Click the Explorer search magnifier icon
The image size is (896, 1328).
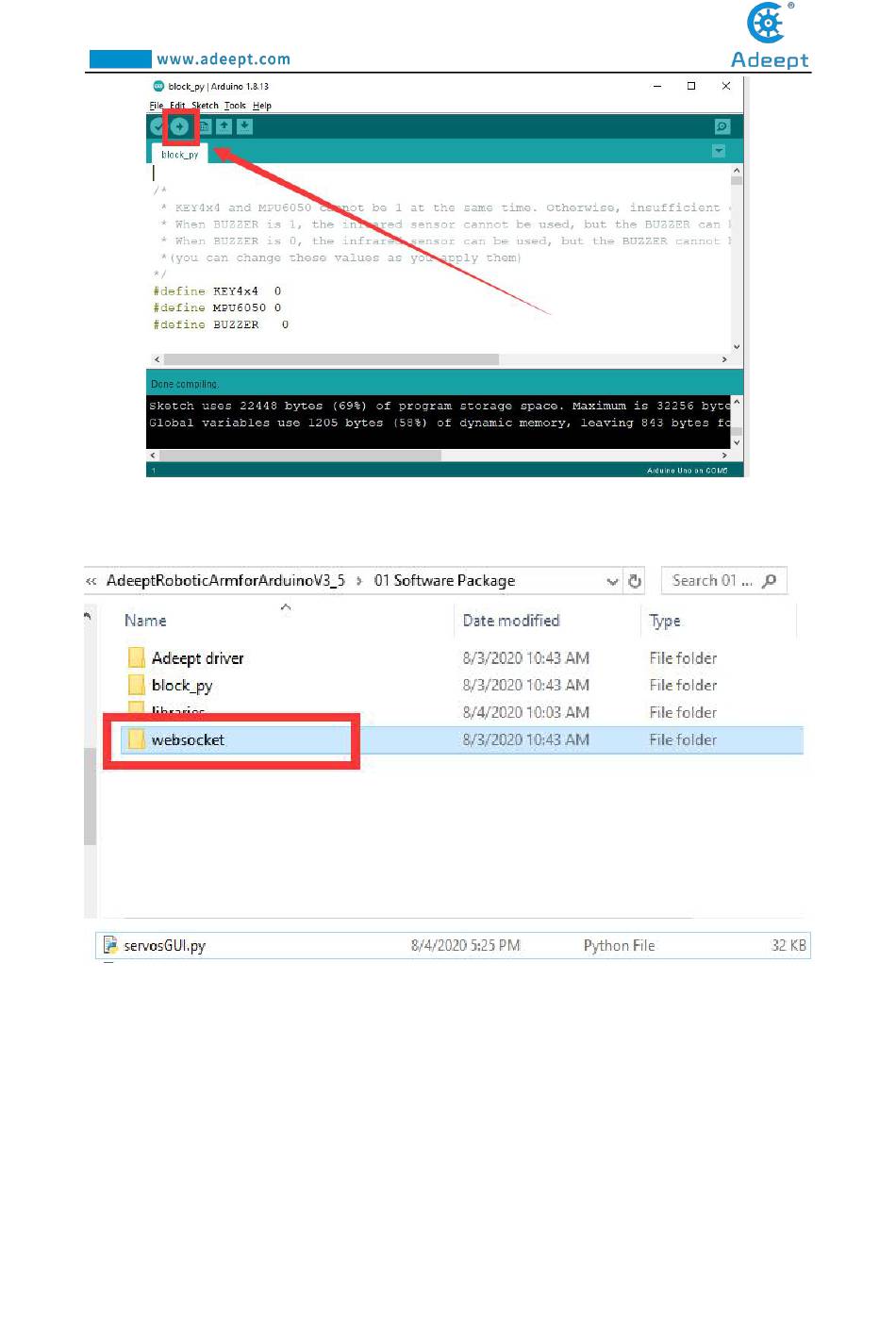click(x=770, y=581)
